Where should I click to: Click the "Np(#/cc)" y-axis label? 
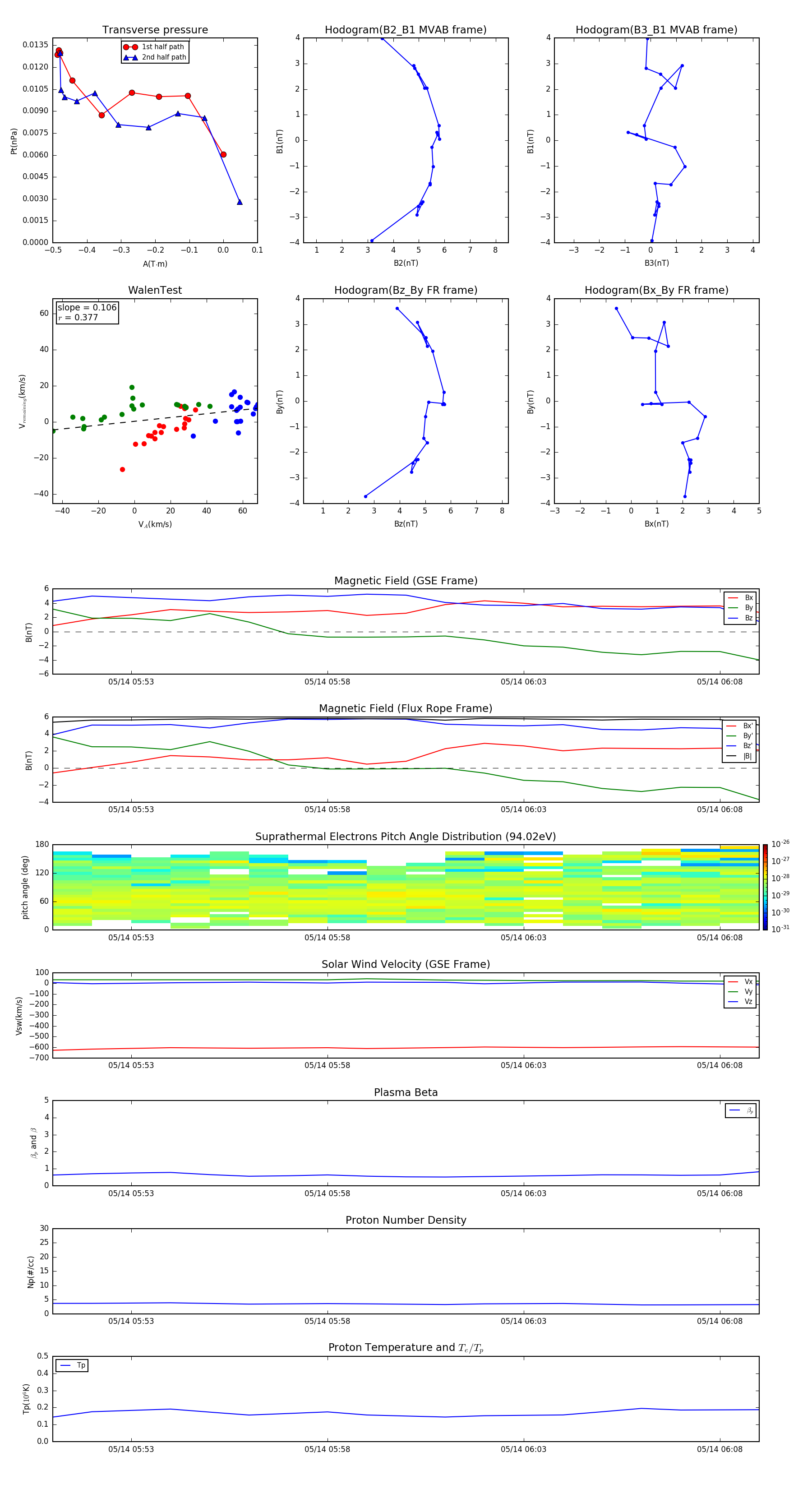pyautogui.click(x=30, y=1272)
